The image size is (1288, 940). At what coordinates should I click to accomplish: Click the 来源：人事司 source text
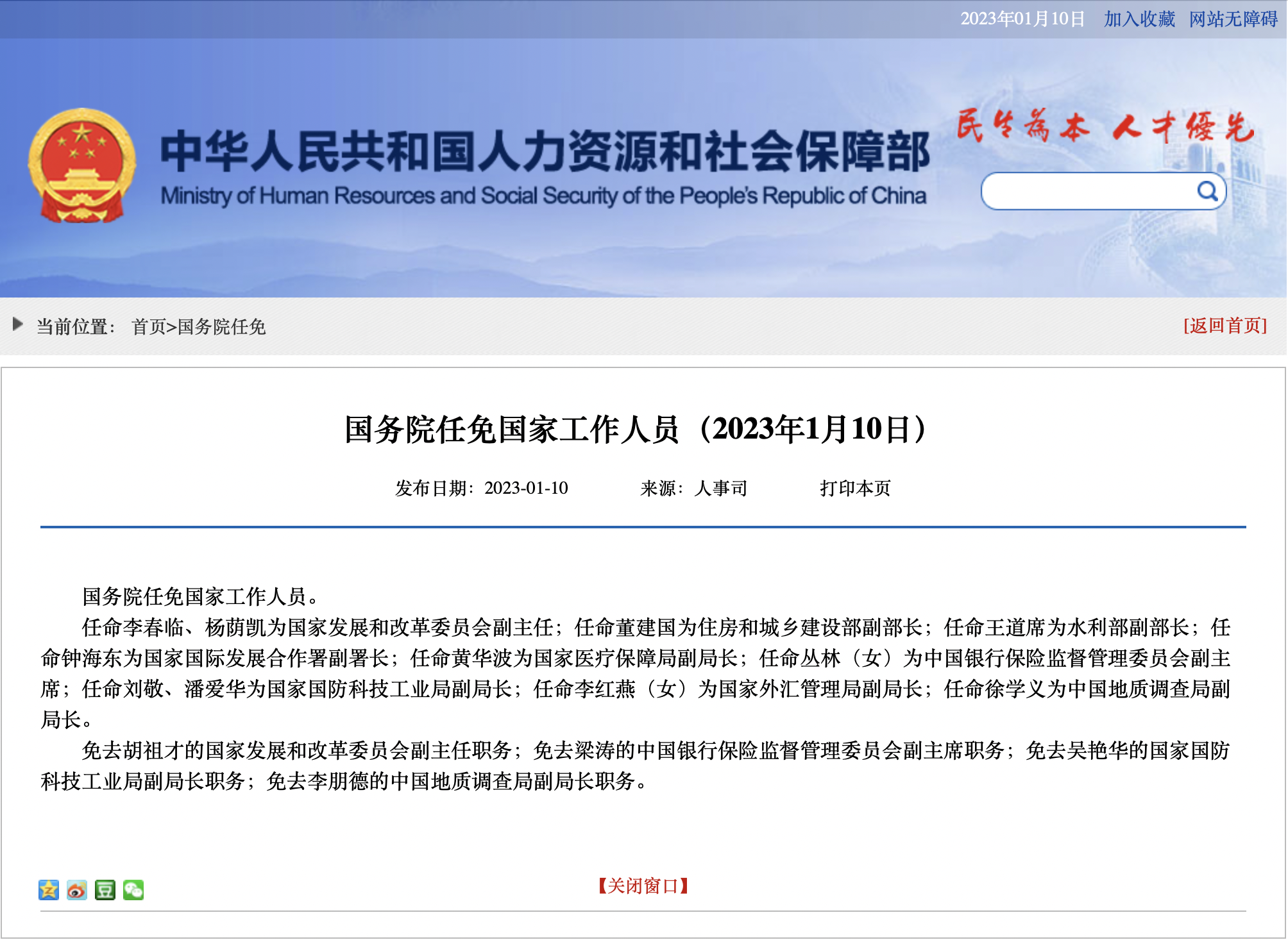[x=694, y=488]
